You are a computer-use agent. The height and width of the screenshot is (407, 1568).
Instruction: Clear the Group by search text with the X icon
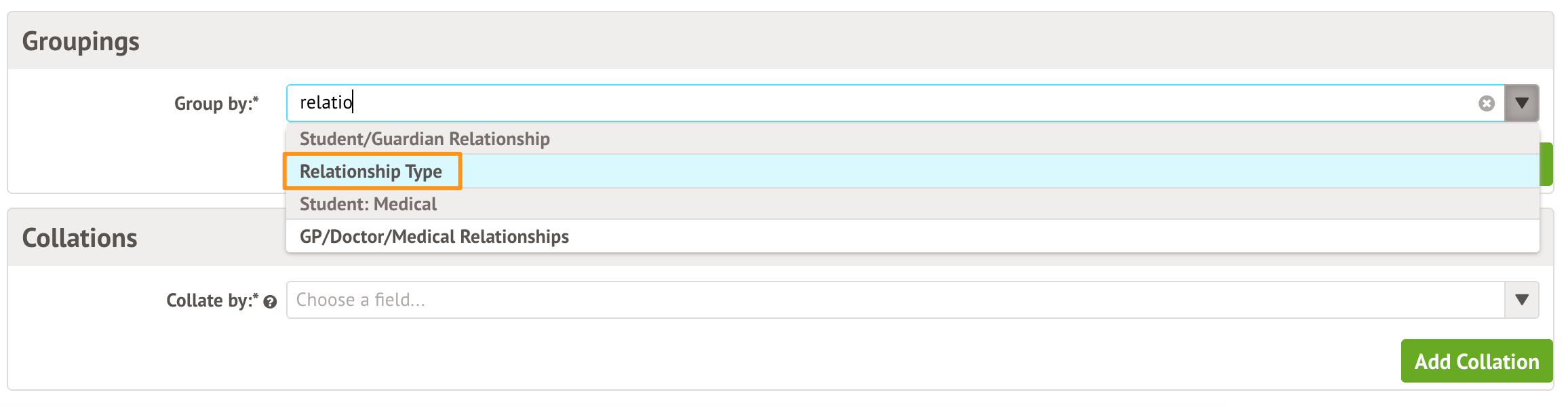pos(1487,103)
